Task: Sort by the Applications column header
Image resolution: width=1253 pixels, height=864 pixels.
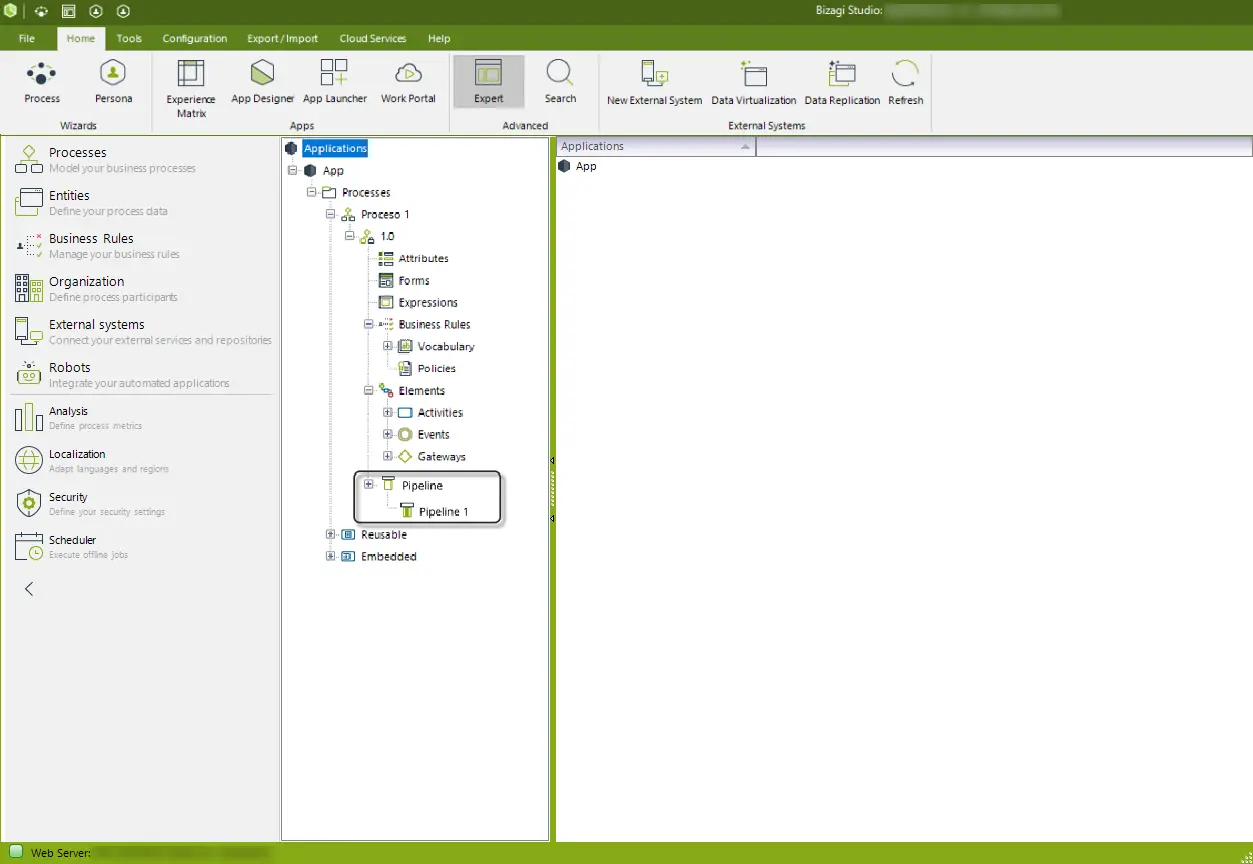Action: point(656,146)
